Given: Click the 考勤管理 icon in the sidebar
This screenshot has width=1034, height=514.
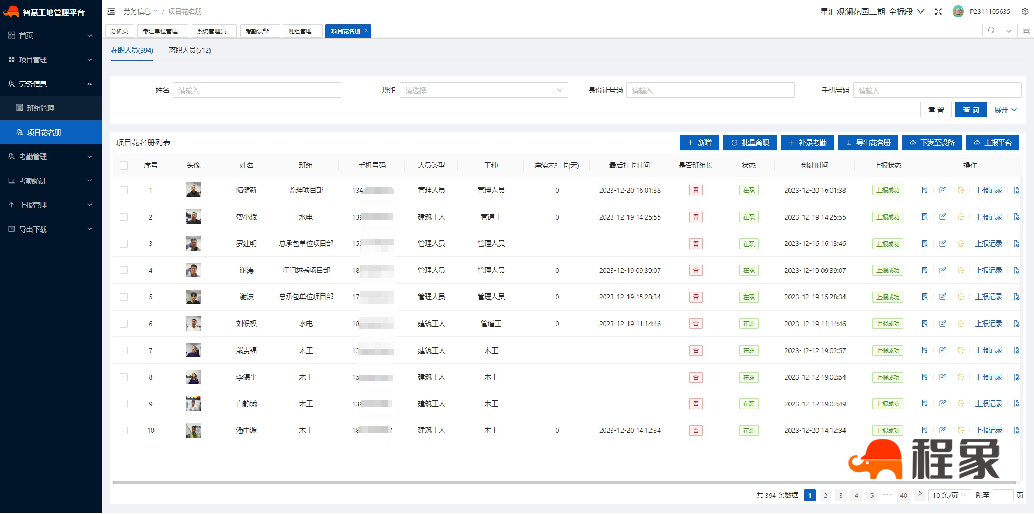Looking at the screenshot, I should point(11,156).
